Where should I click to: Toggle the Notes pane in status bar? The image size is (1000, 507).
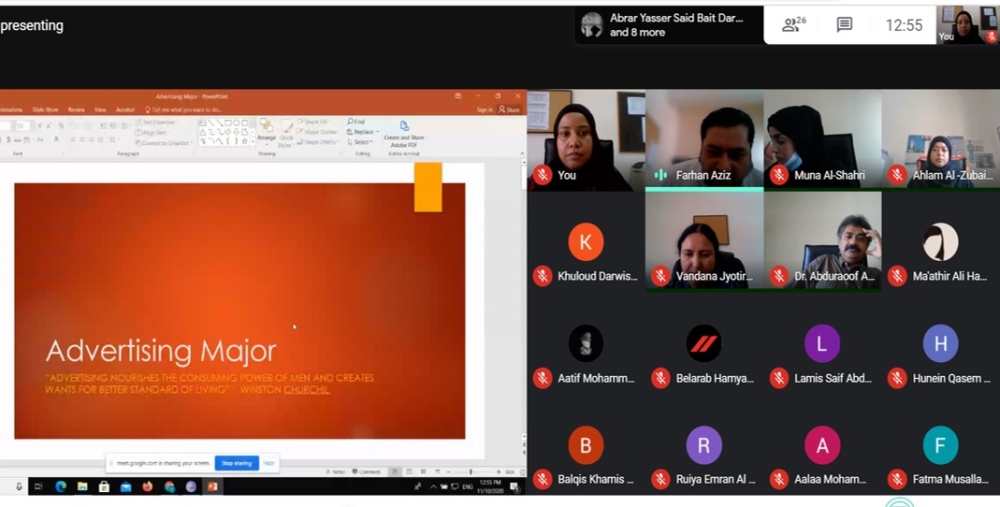[x=337, y=471]
